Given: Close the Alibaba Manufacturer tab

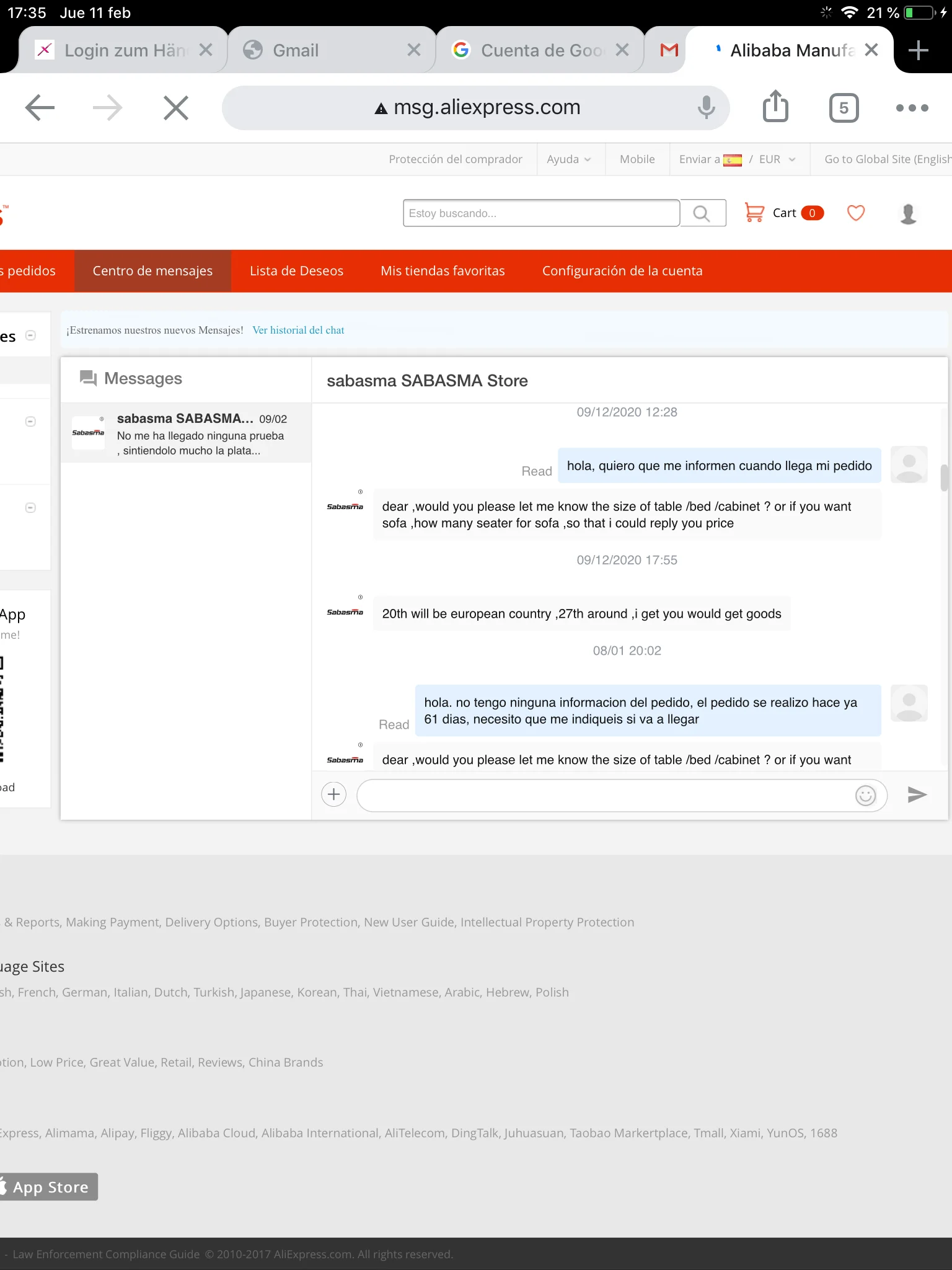Looking at the screenshot, I should click(x=871, y=50).
